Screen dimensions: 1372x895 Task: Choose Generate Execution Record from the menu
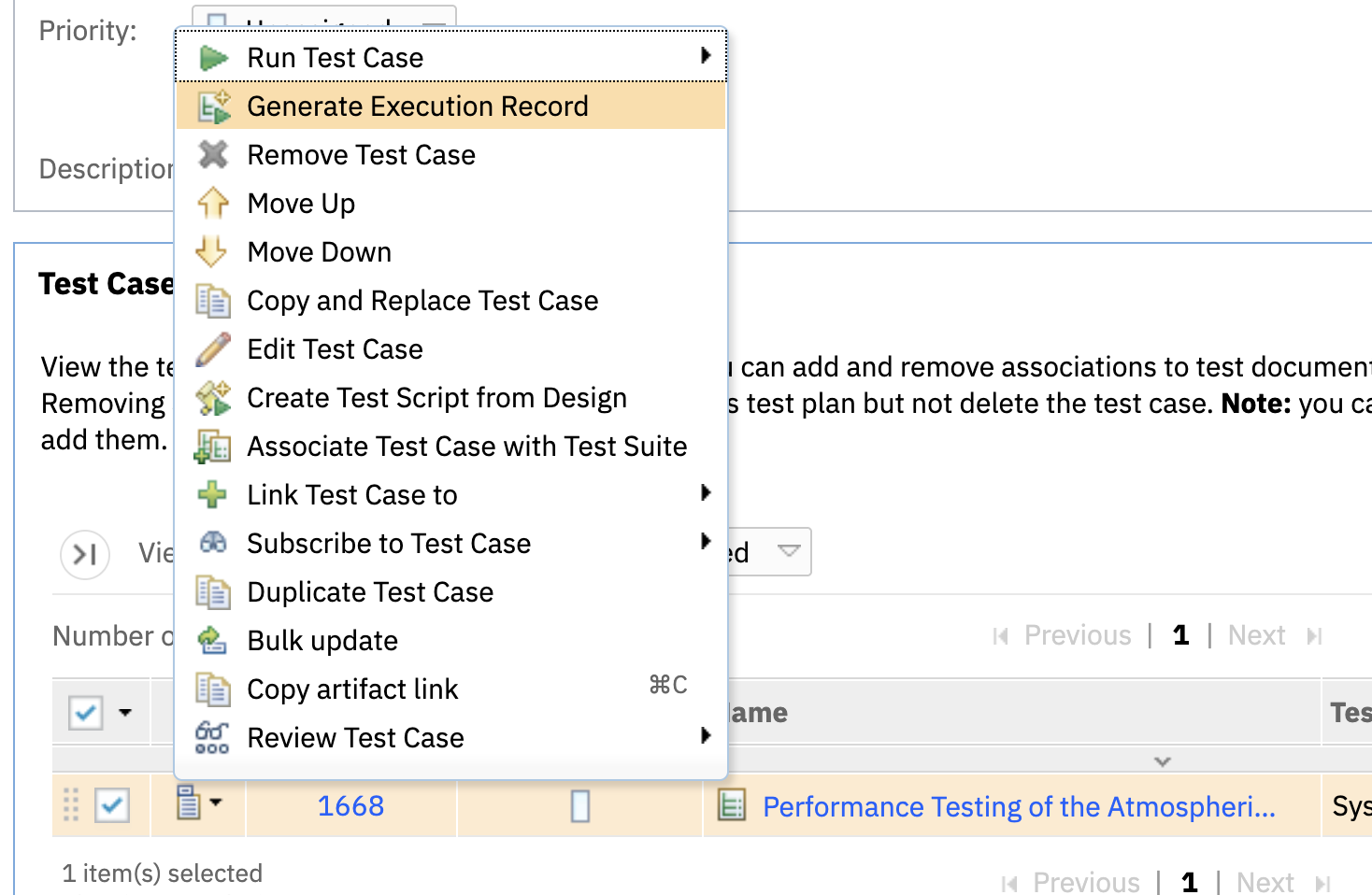(x=450, y=107)
